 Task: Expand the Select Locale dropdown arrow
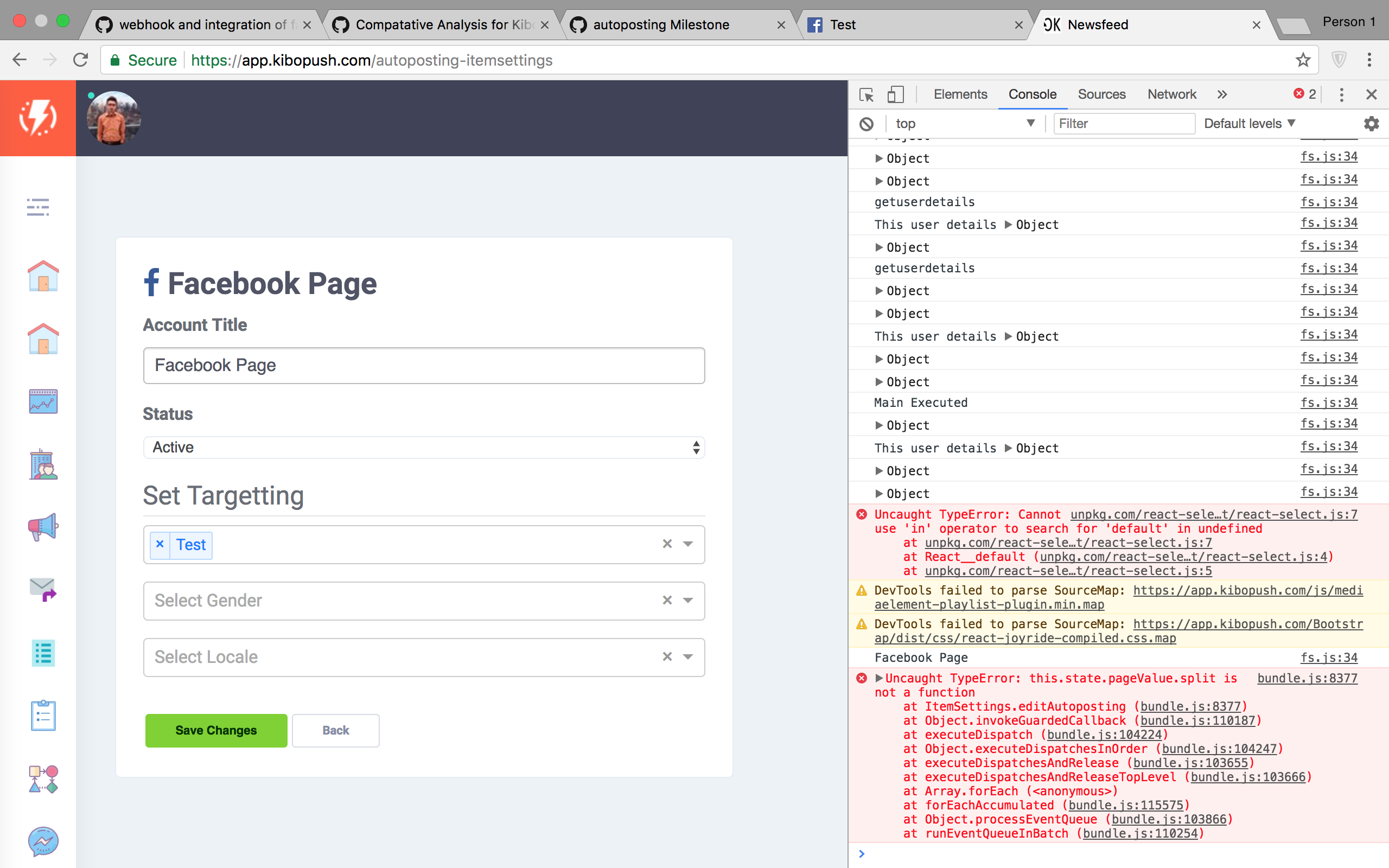pyautogui.click(x=687, y=657)
